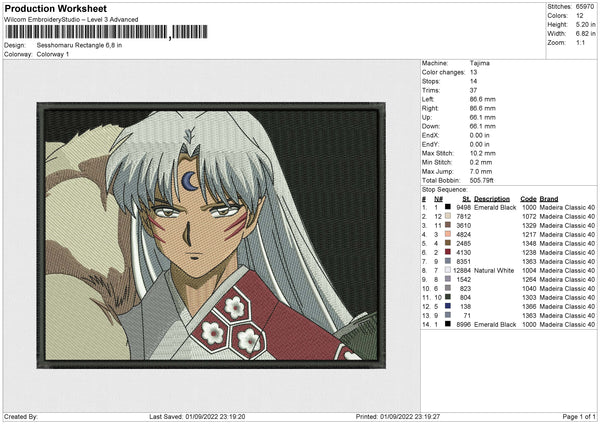This screenshot has width=600, height=424.
Task: Select the color swatch for code 1366
Action: [x=447, y=306]
